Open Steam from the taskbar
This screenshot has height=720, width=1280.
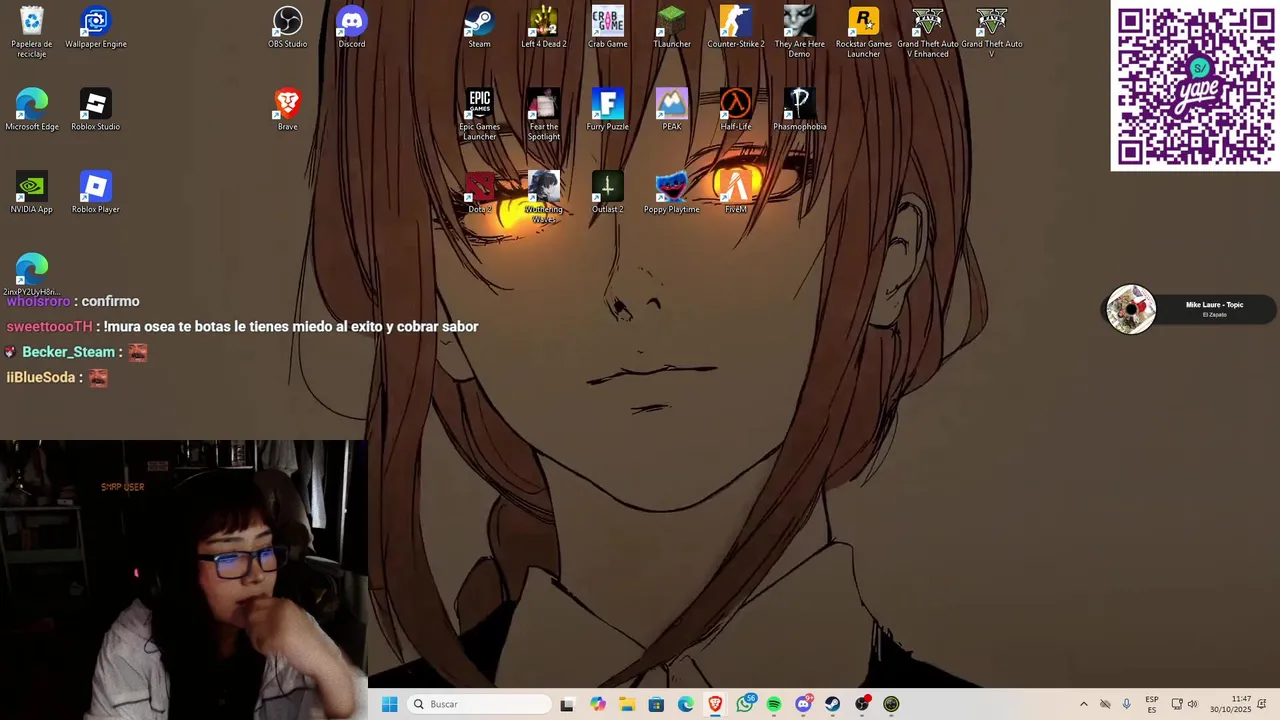(x=832, y=704)
